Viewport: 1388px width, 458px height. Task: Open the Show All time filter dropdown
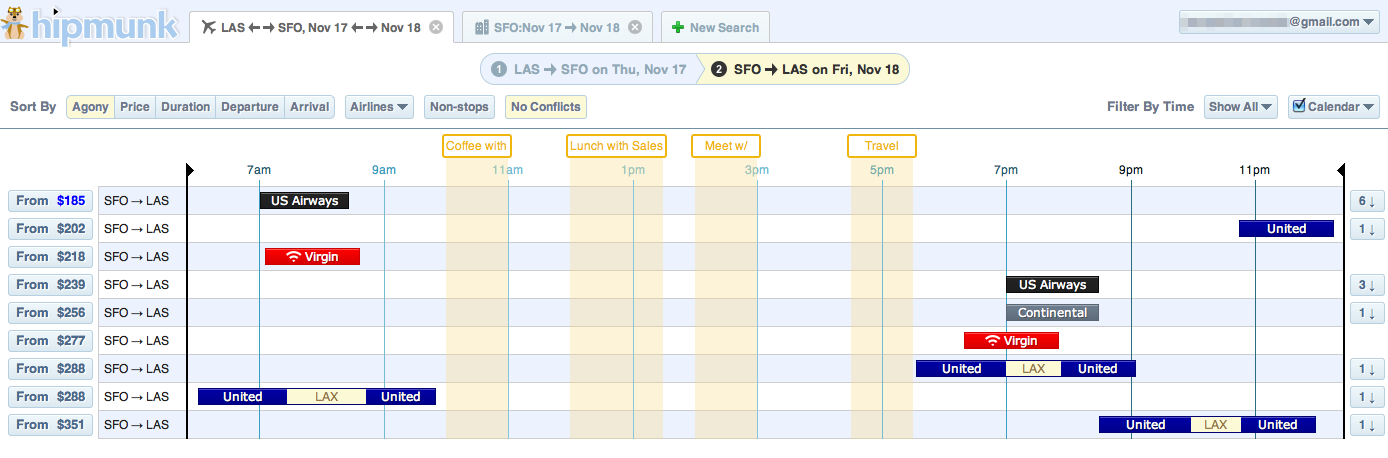point(1241,107)
